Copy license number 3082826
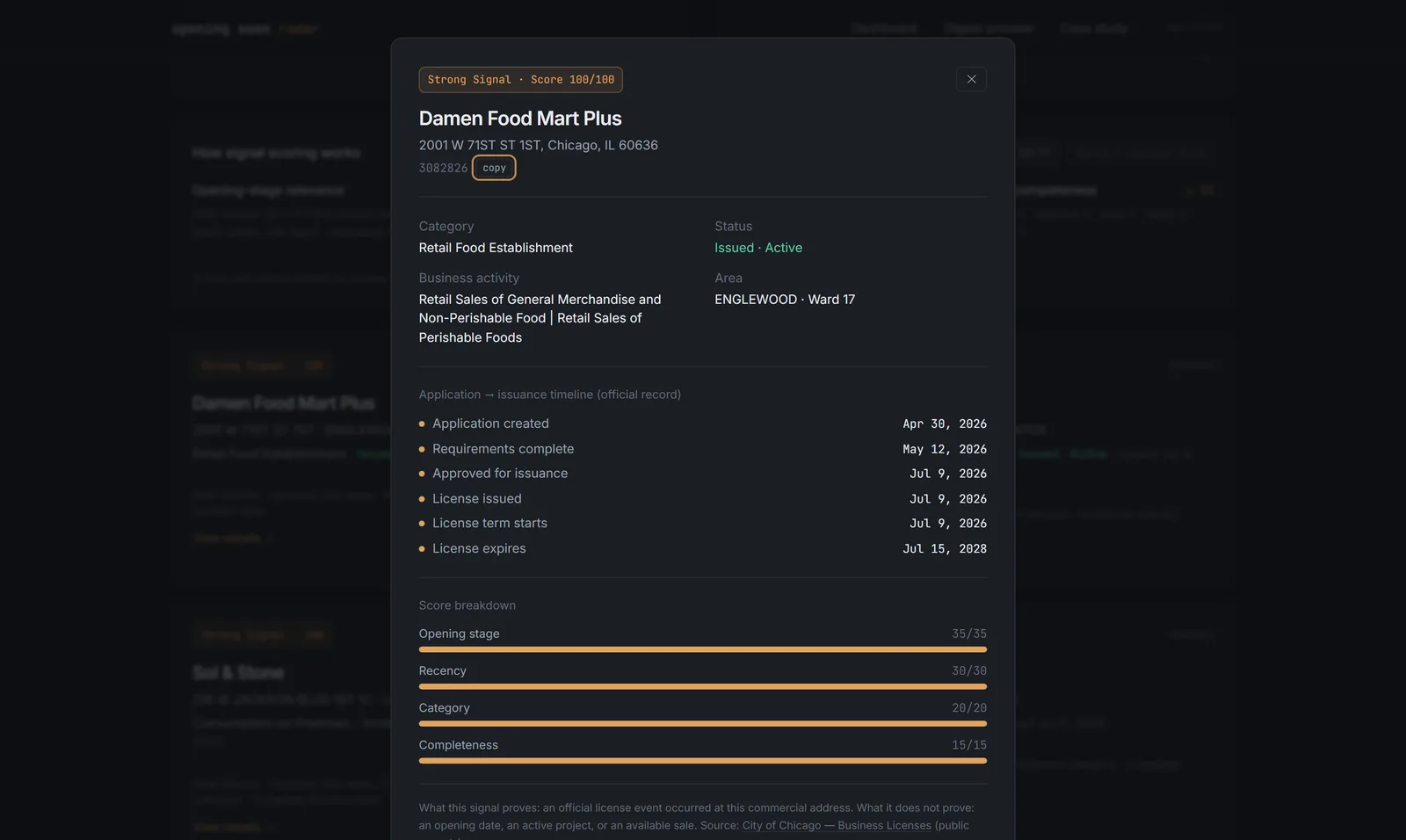 point(494,168)
